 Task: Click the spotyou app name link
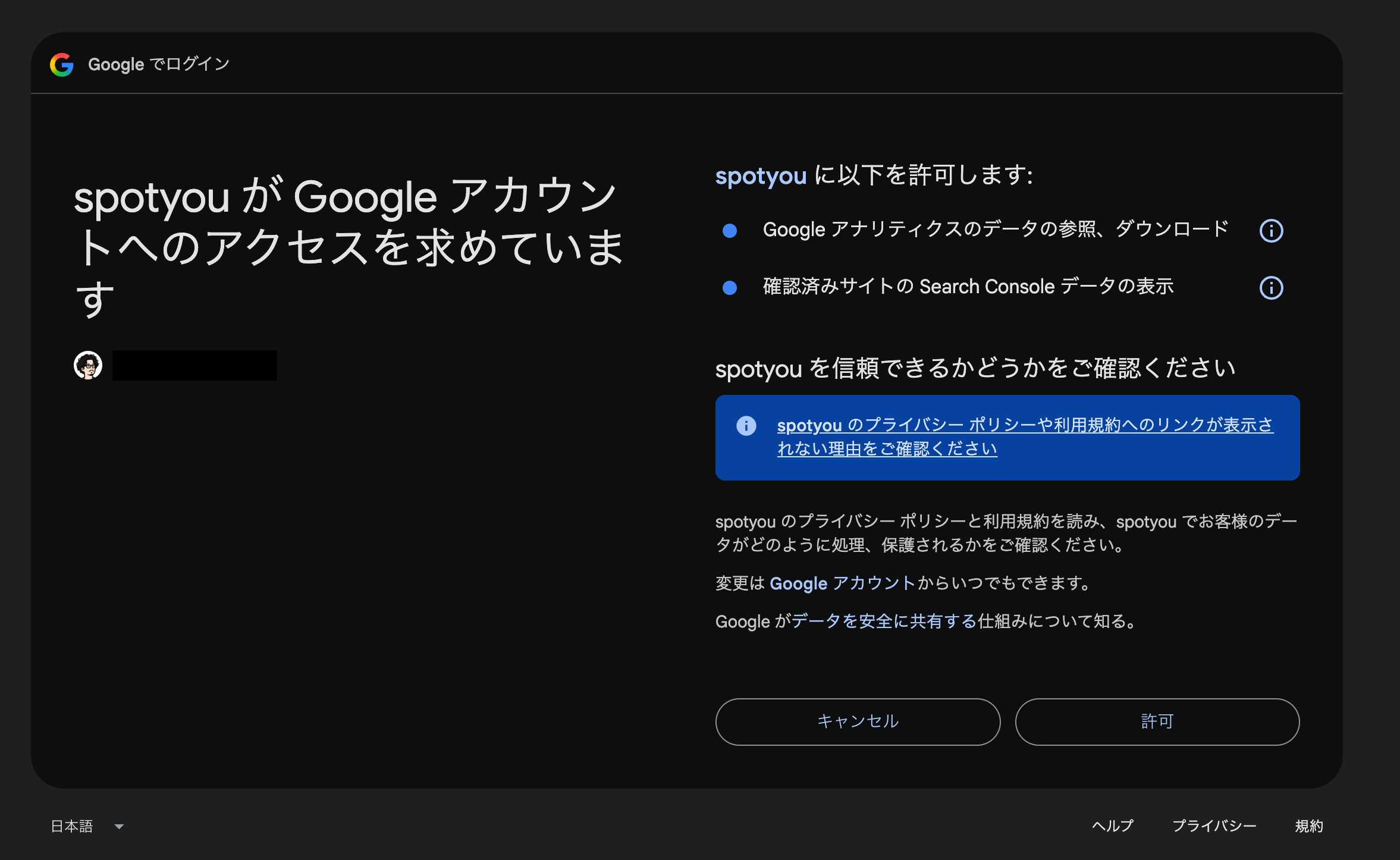[761, 175]
